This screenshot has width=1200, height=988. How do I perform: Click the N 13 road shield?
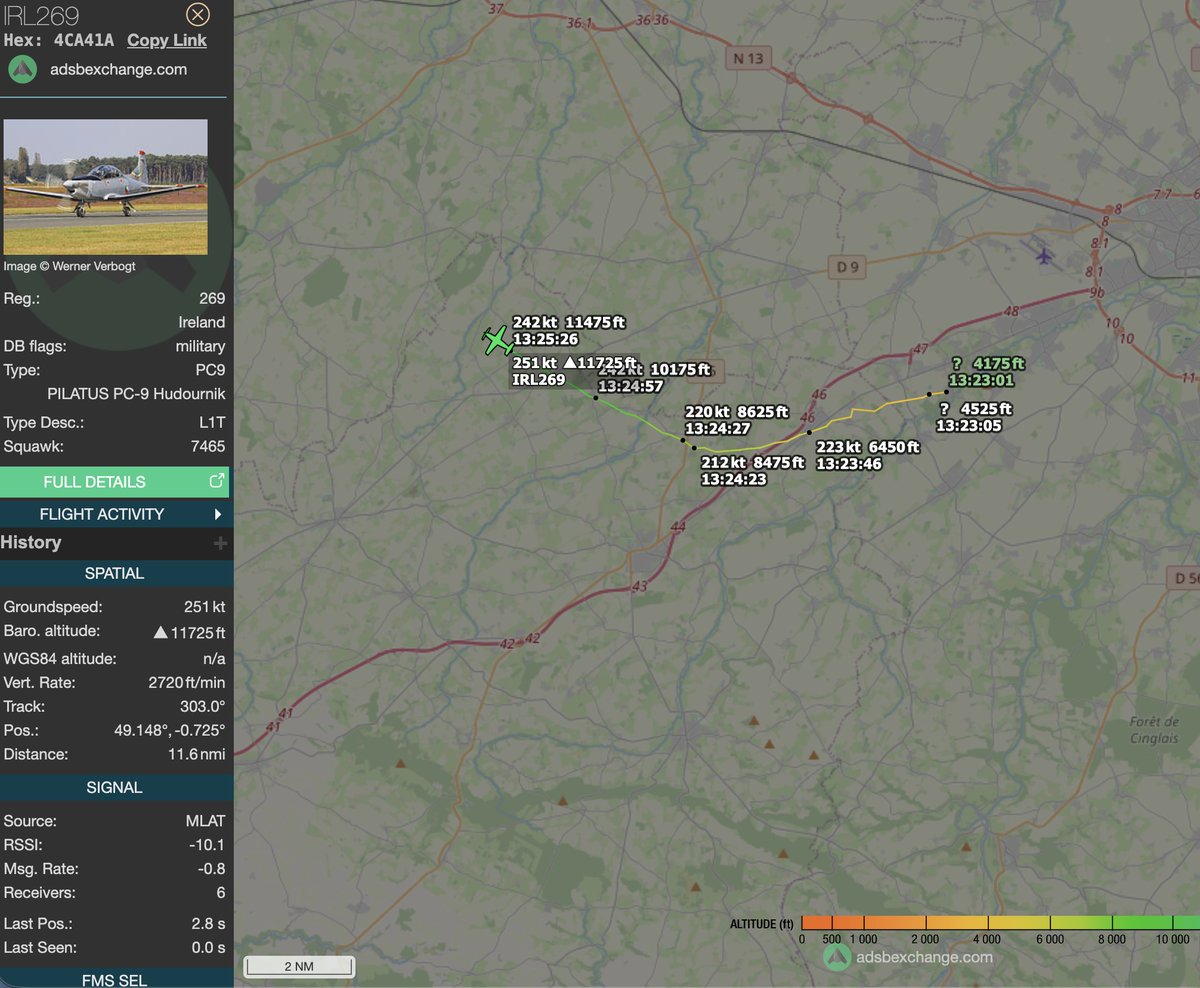coord(747,59)
